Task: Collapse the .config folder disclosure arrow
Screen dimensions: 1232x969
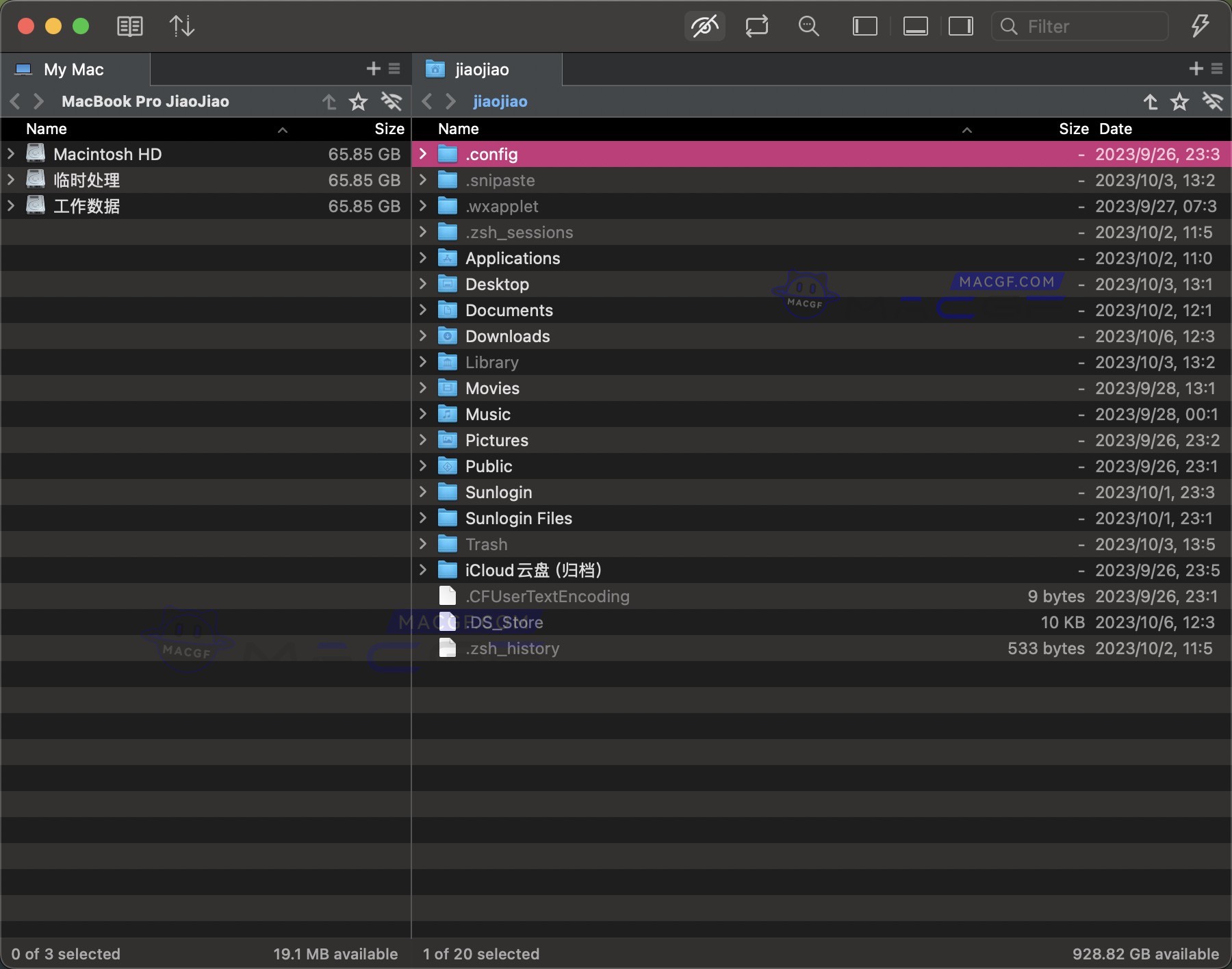Action: coord(422,154)
